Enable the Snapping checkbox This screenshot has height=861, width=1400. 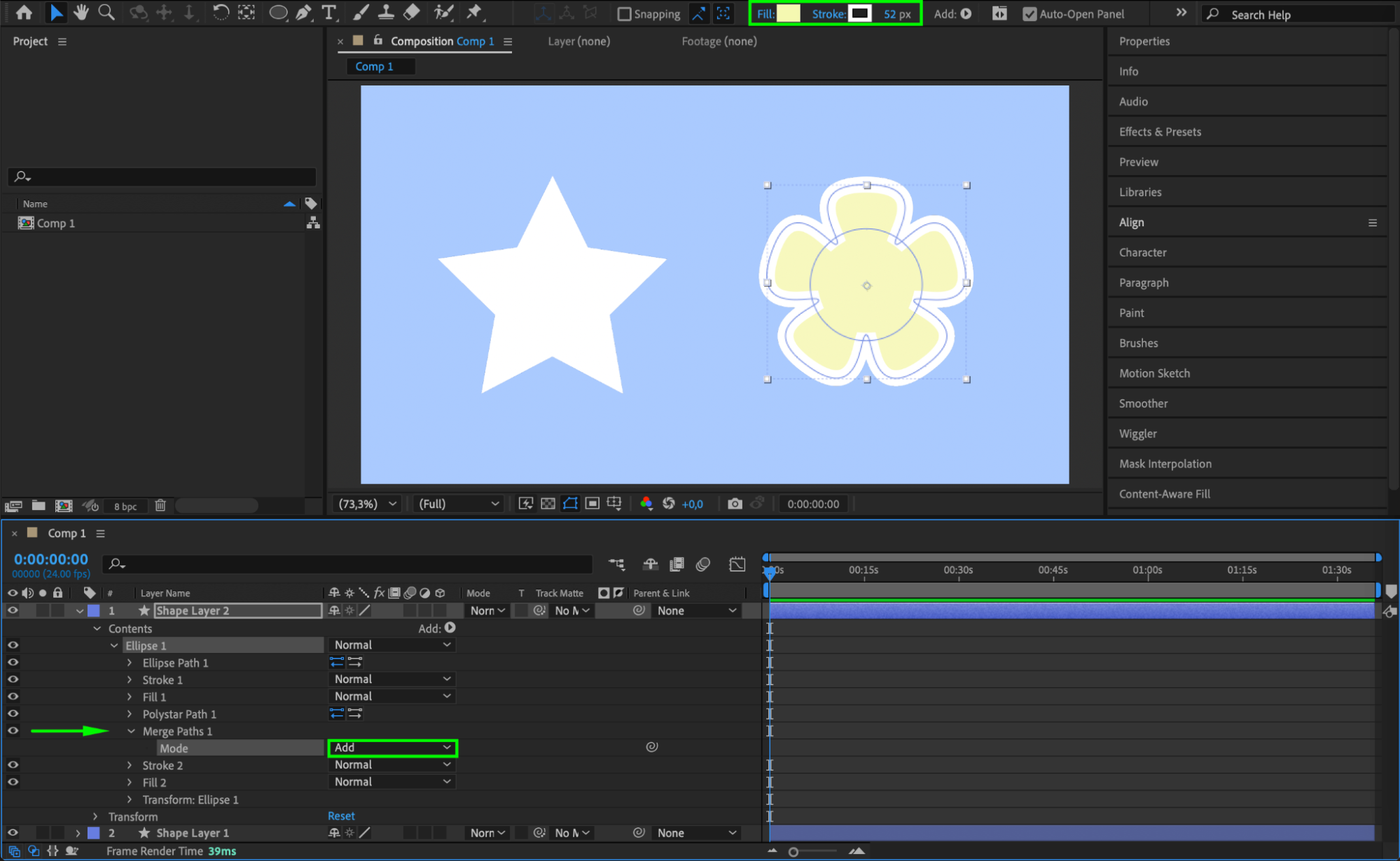tap(624, 14)
